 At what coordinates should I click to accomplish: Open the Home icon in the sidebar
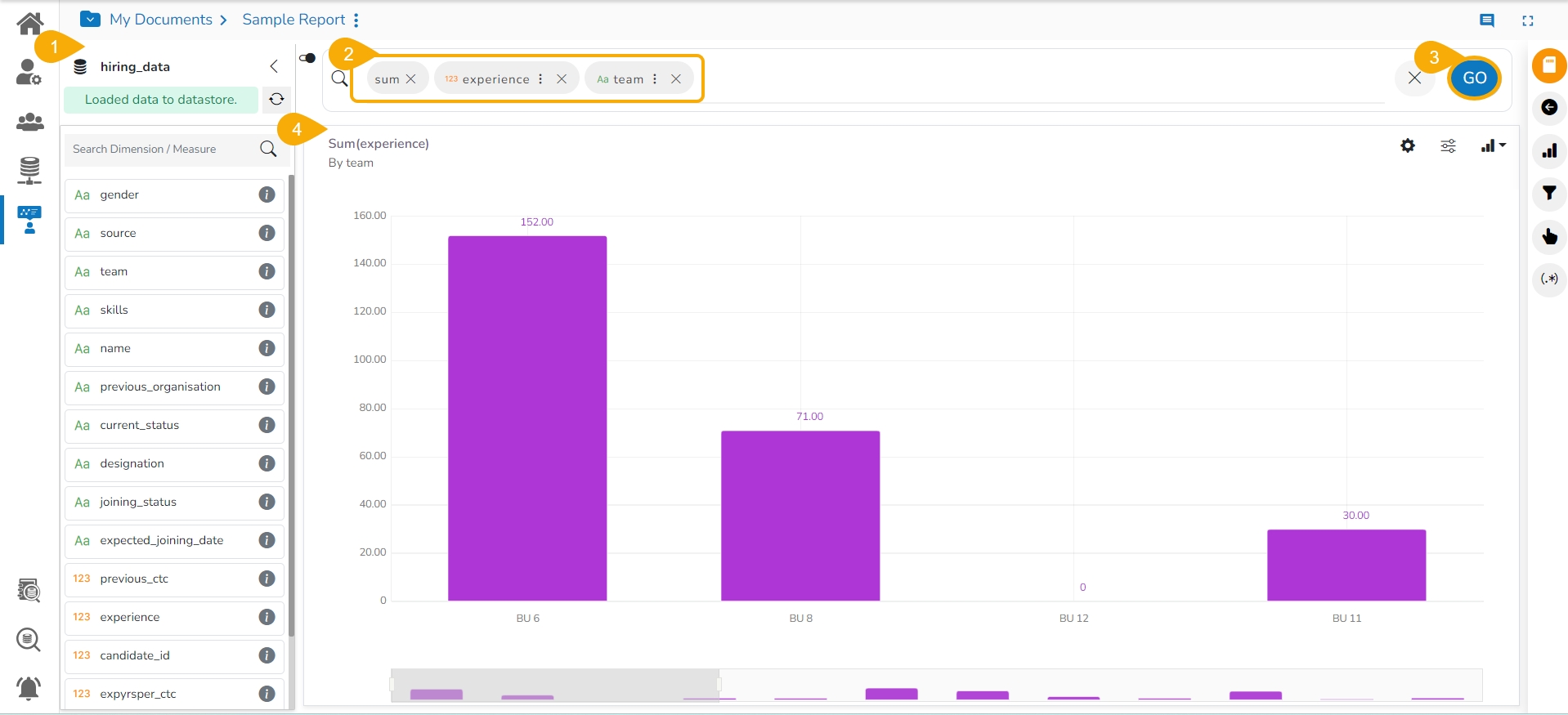(30, 23)
